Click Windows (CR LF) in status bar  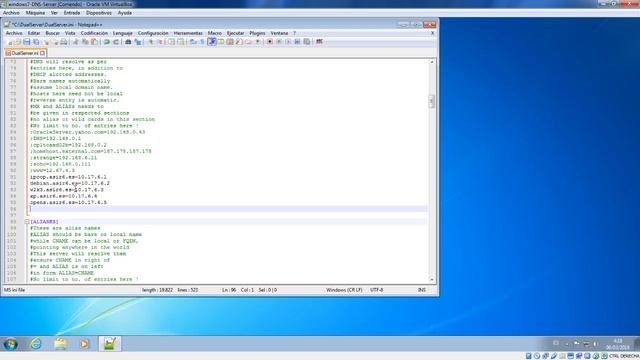pos(344,290)
